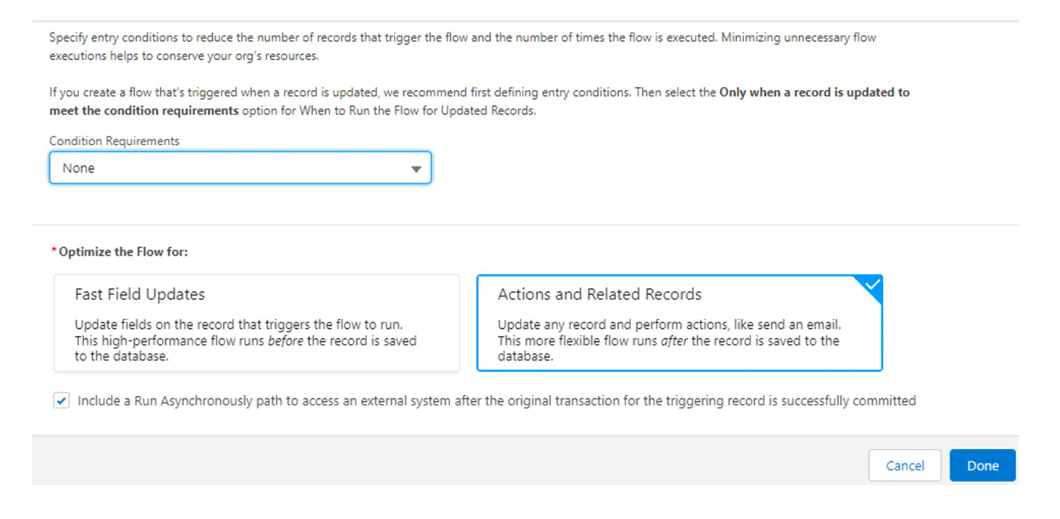Cancel the flow trigger configuration
Image resolution: width=1060 pixels, height=519 pixels.
pyautogui.click(x=904, y=465)
